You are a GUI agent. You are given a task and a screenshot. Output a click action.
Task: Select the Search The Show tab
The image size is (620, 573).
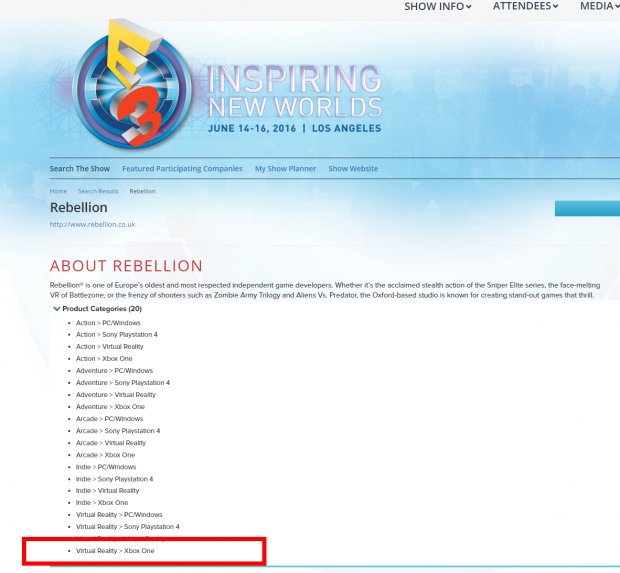pos(79,169)
